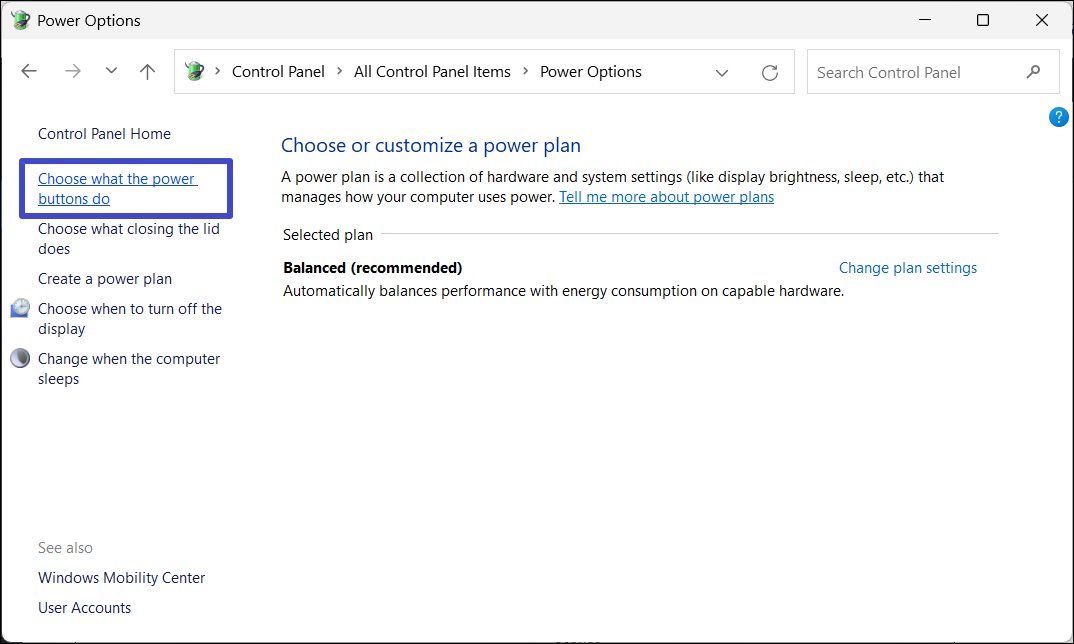Image resolution: width=1074 pixels, height=644 pixels.
Task: Refresh the Power Options page
Action: (x=770, y=73)
